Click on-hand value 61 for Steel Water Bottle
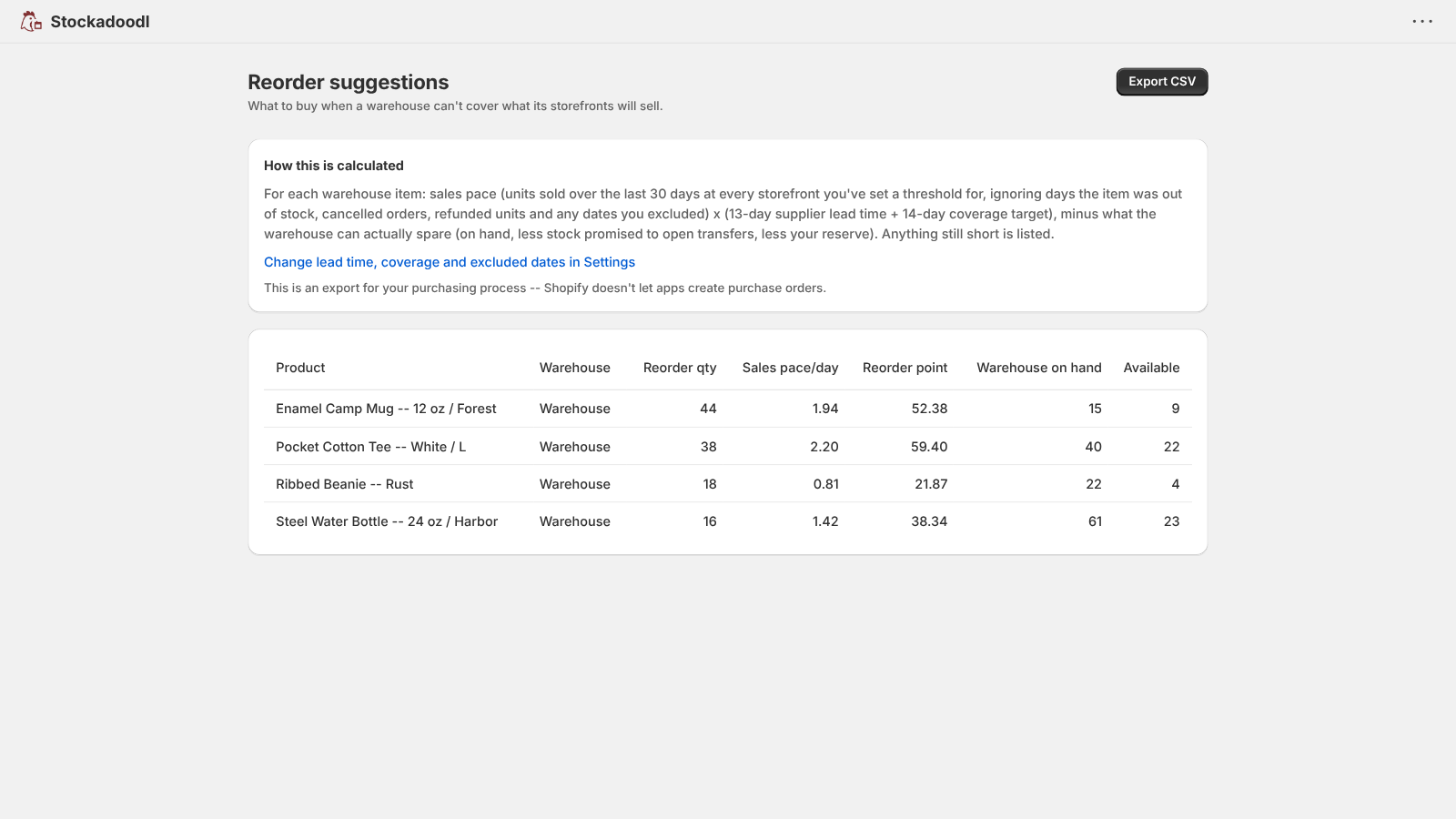Viewport: 1456px width, 819px height. click(1095, 521)
